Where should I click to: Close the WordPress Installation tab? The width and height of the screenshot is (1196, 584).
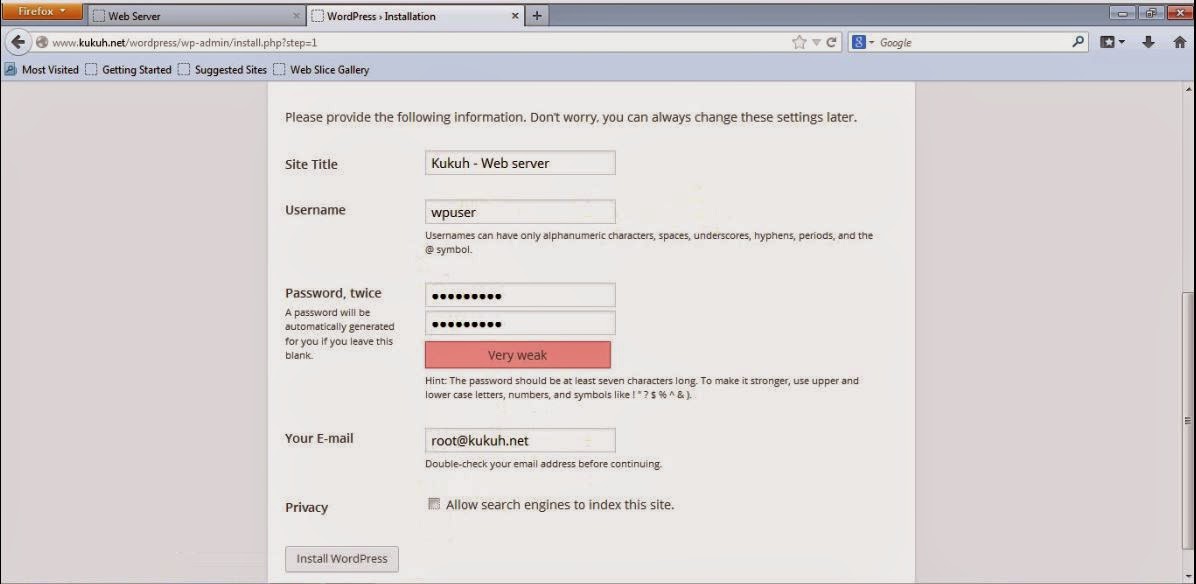coord(515,15)
